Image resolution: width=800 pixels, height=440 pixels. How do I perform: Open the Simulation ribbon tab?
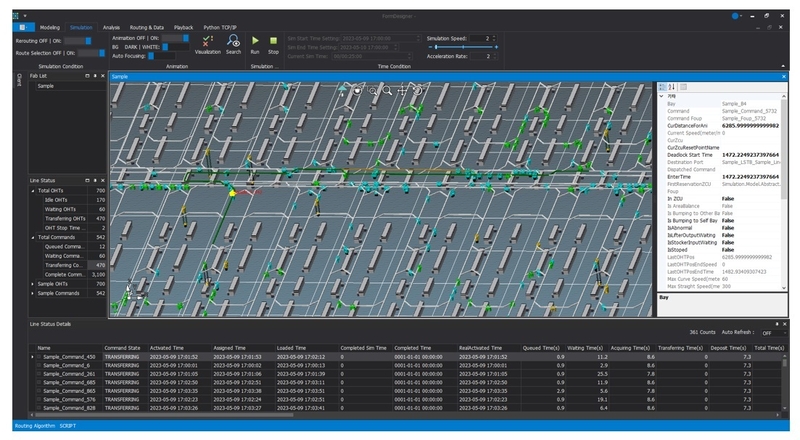tap(81, 28)
